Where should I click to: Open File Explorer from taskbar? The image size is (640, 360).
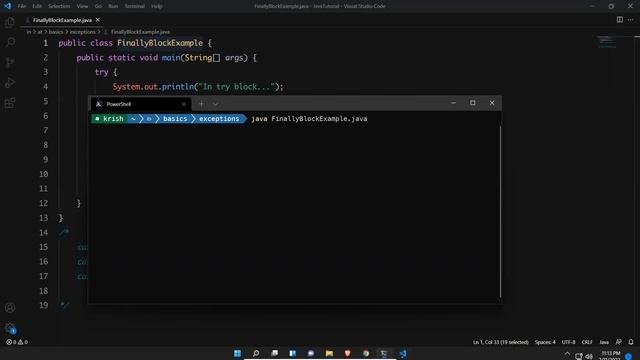pyautogui.click(x=329, y=353)
